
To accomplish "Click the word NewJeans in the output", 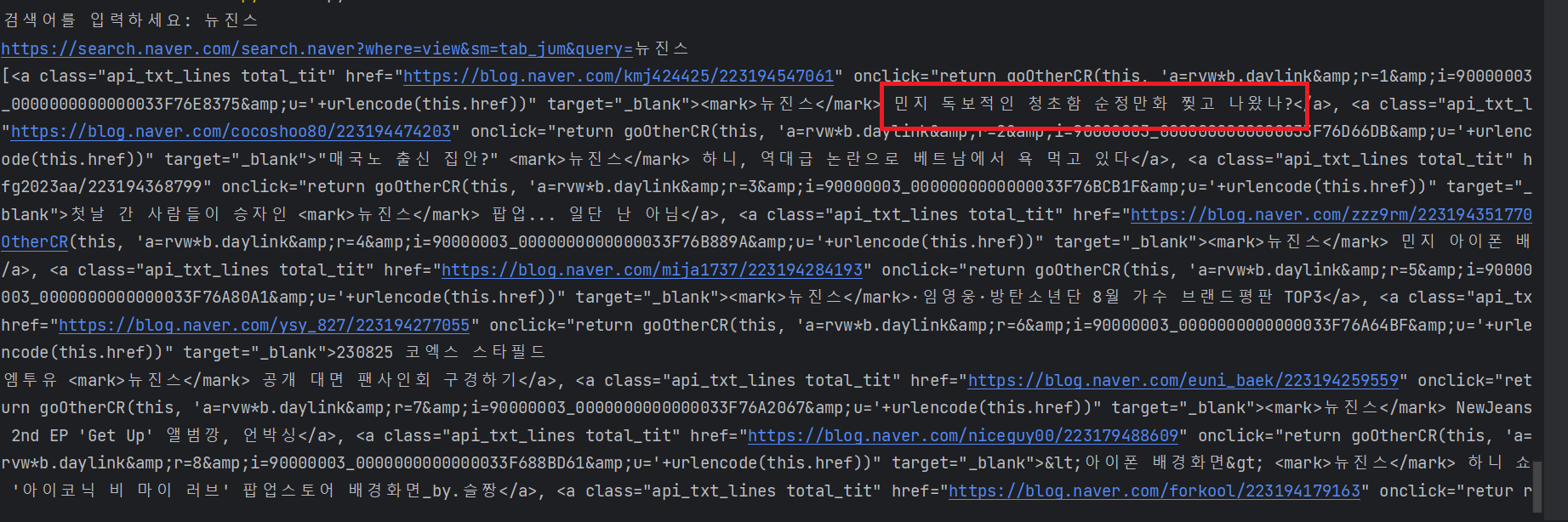I will pyautogui.click(x=1494, y=408).
